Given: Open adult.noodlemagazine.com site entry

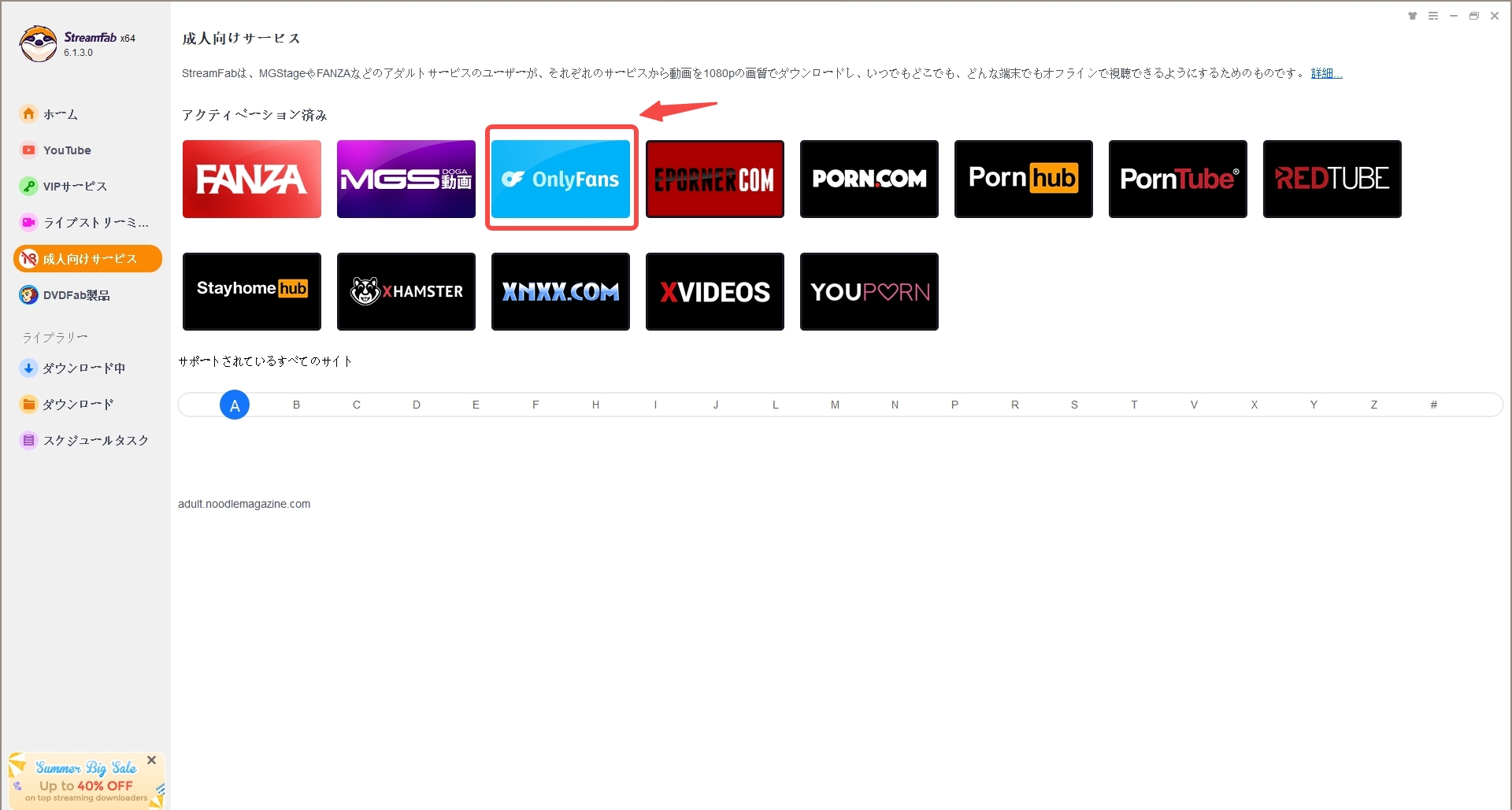Looking at the screenshot, I should (x=244, y=504).
